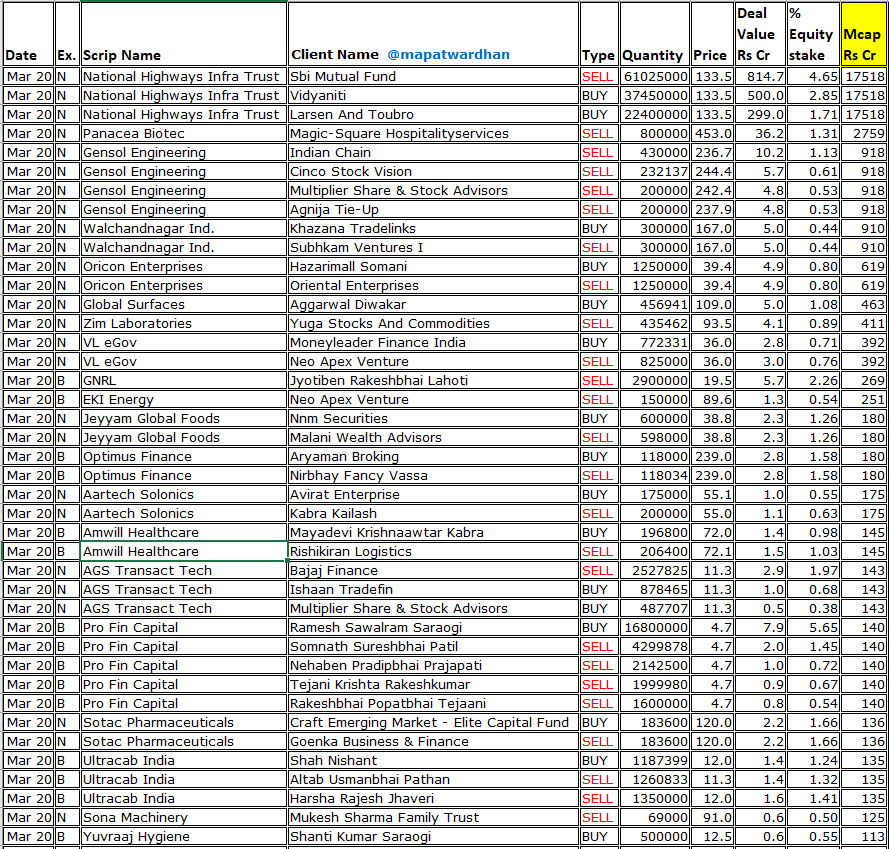Viewport: 889px width, 849px height.
Task: Click Goenka Business & Finance cell
Action: 433,741
